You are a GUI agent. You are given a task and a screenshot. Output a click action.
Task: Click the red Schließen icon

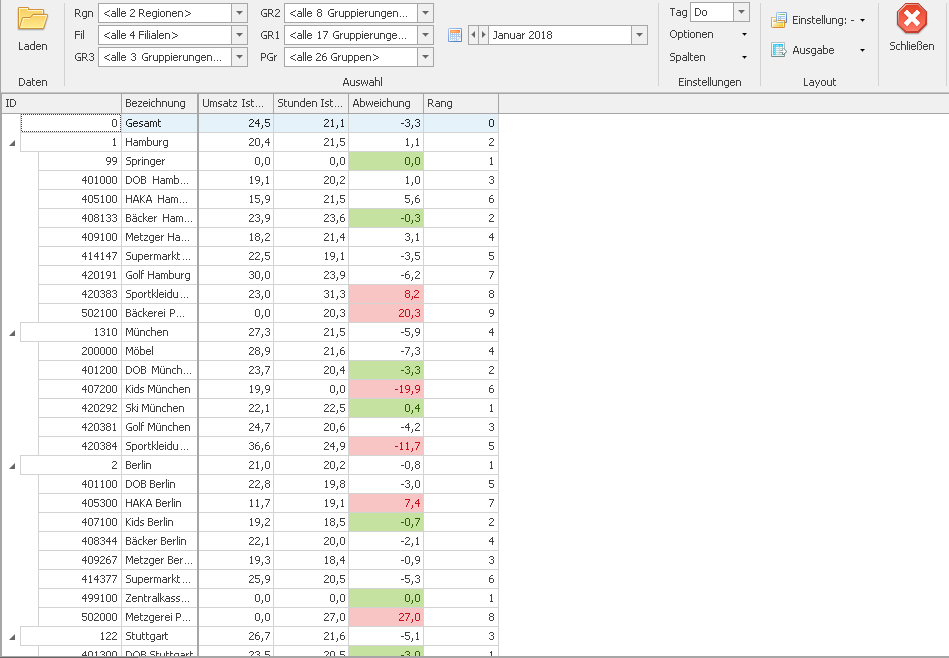(x=911, y=20)
